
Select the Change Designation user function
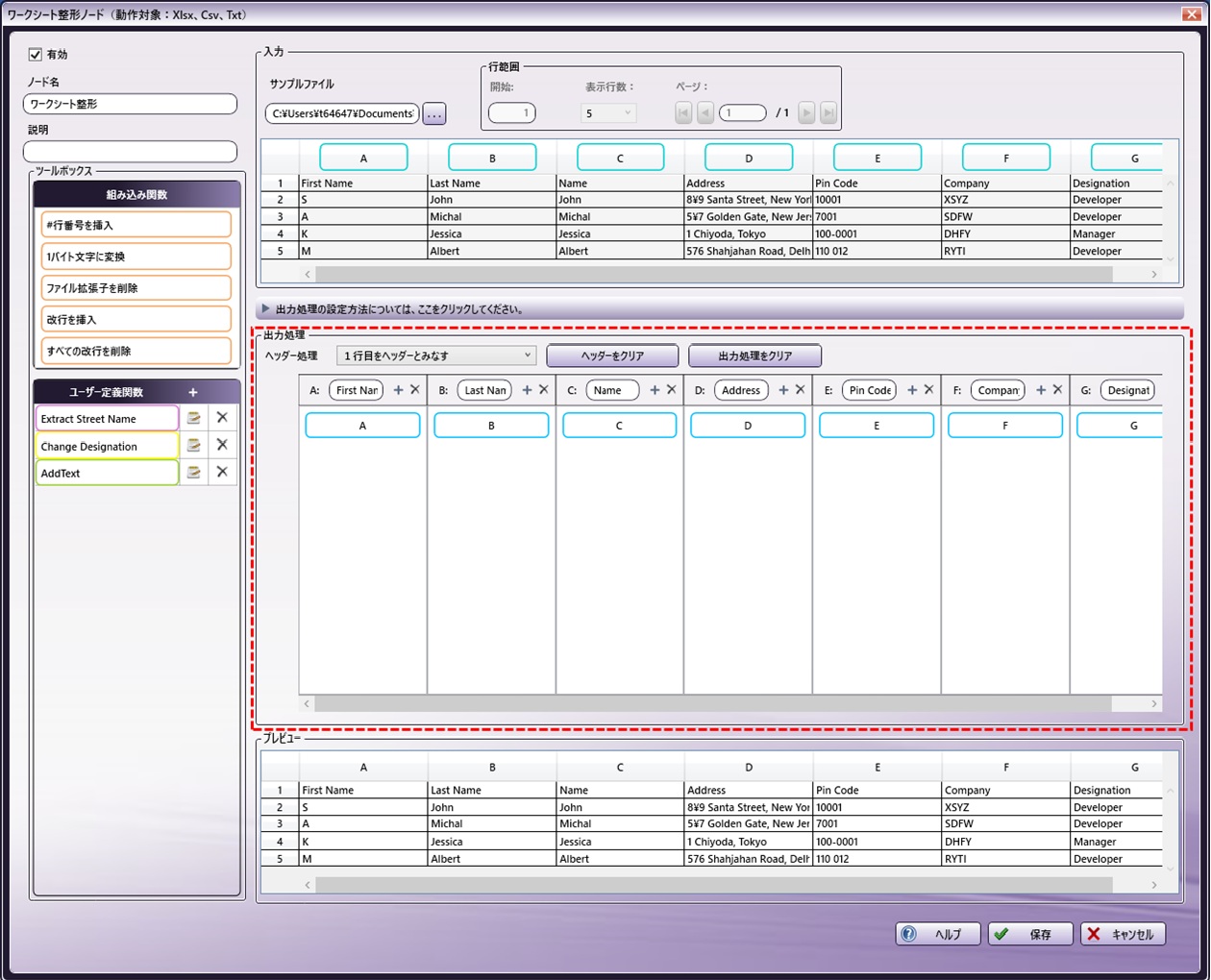tap(108, 446)
